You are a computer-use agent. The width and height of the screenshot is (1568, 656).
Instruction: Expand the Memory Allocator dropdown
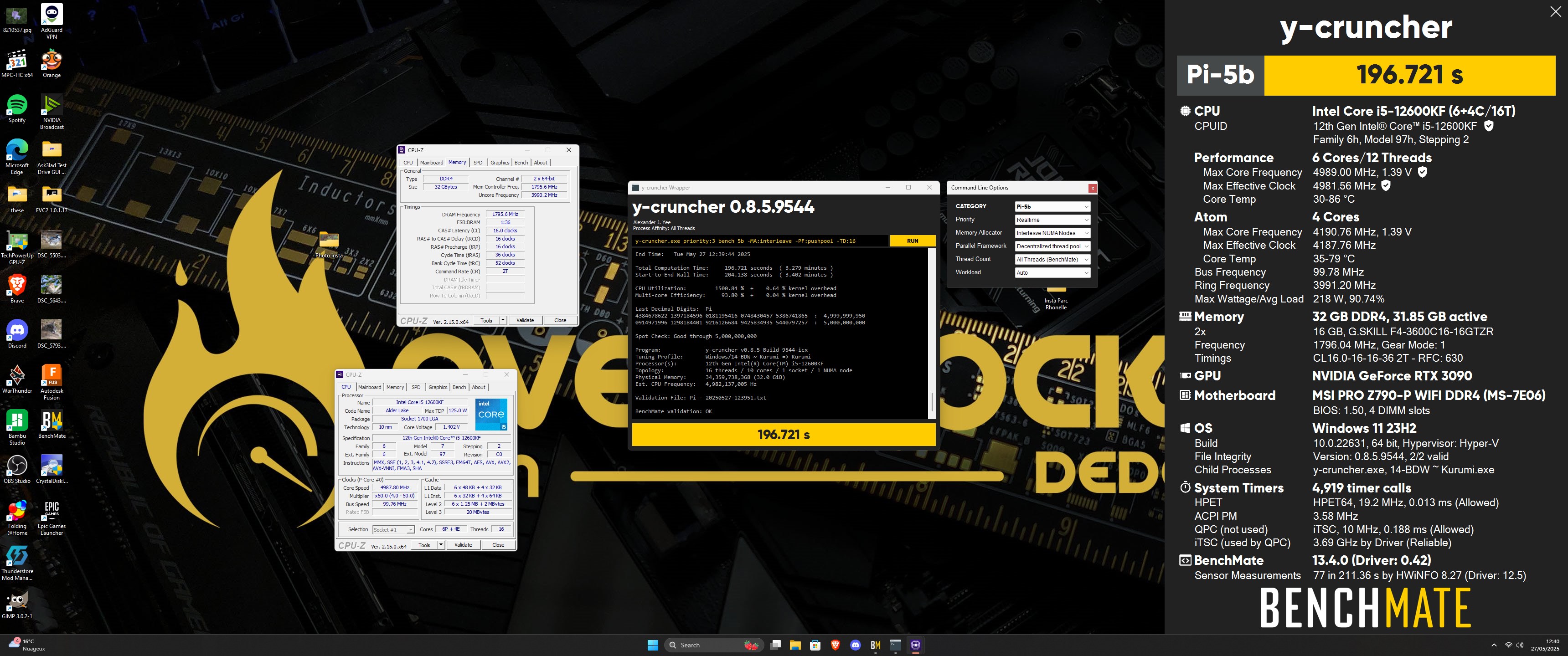pos(1052,233)
